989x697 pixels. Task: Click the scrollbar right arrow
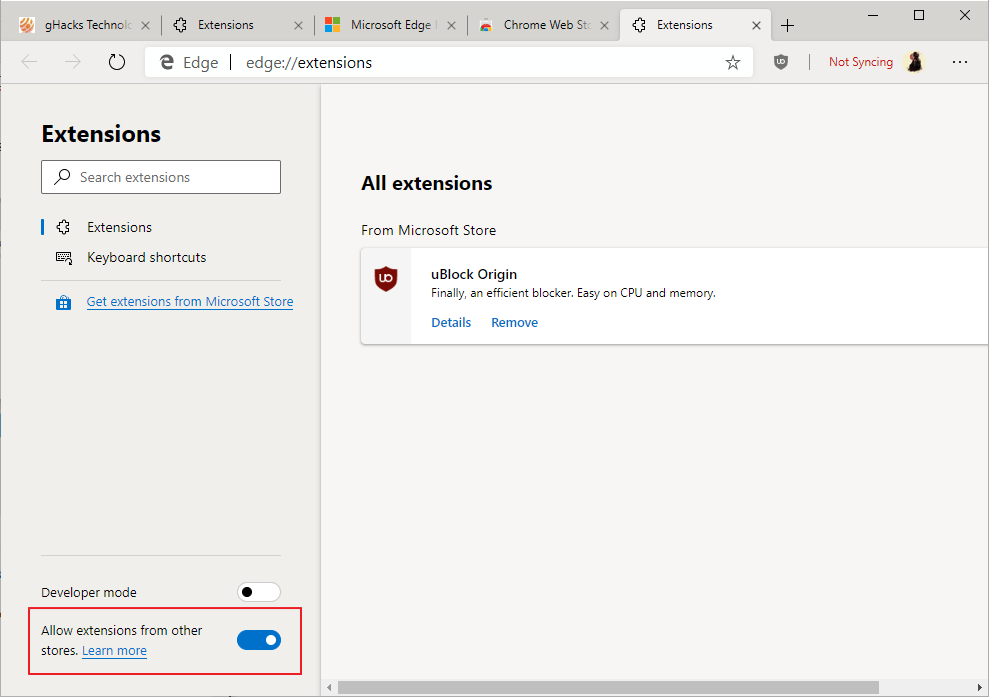(979, 687)
